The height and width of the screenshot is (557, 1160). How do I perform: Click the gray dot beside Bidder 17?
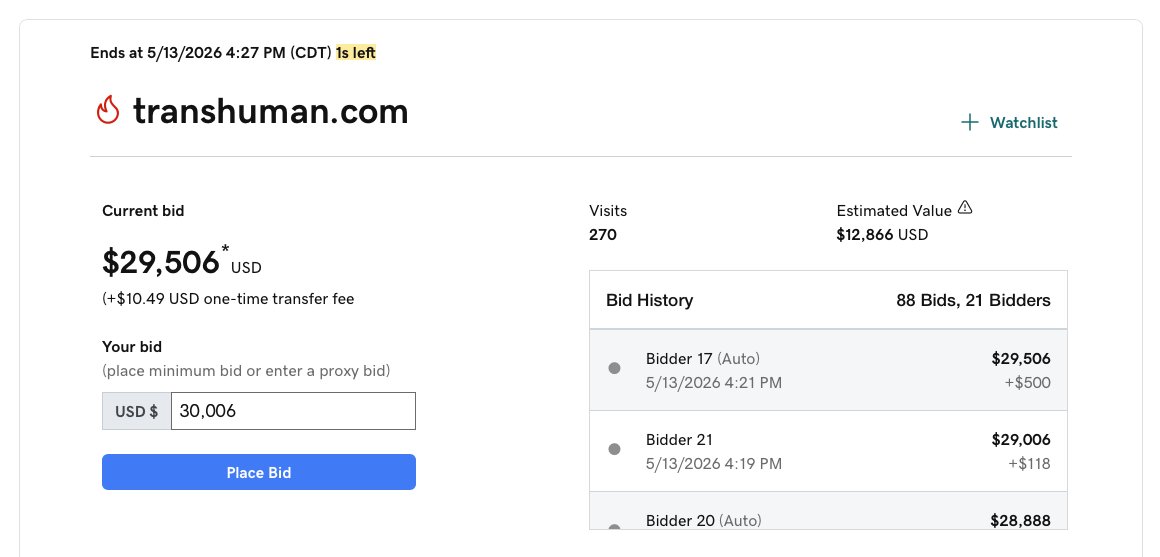click(x=614, y=368)
